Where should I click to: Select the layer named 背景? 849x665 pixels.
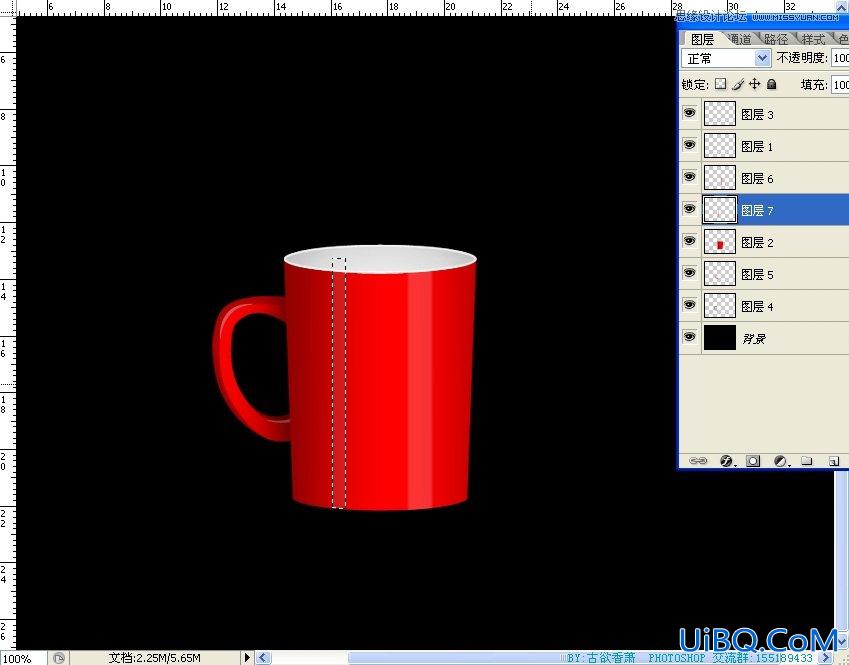click(x=754, y=338)
